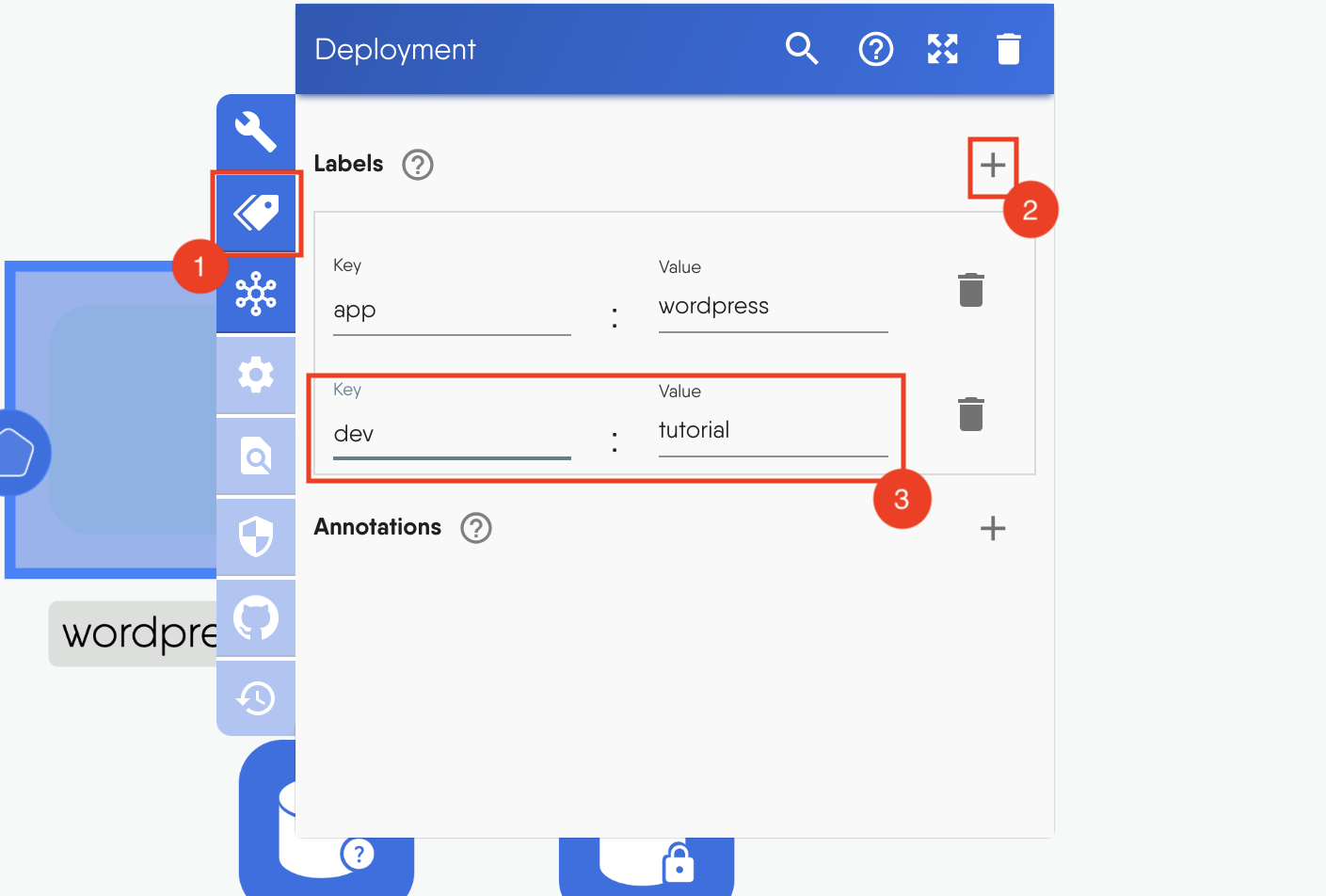Open the security shield sidebar tab
Screen dimensions: 1326x896
point(256,537)
